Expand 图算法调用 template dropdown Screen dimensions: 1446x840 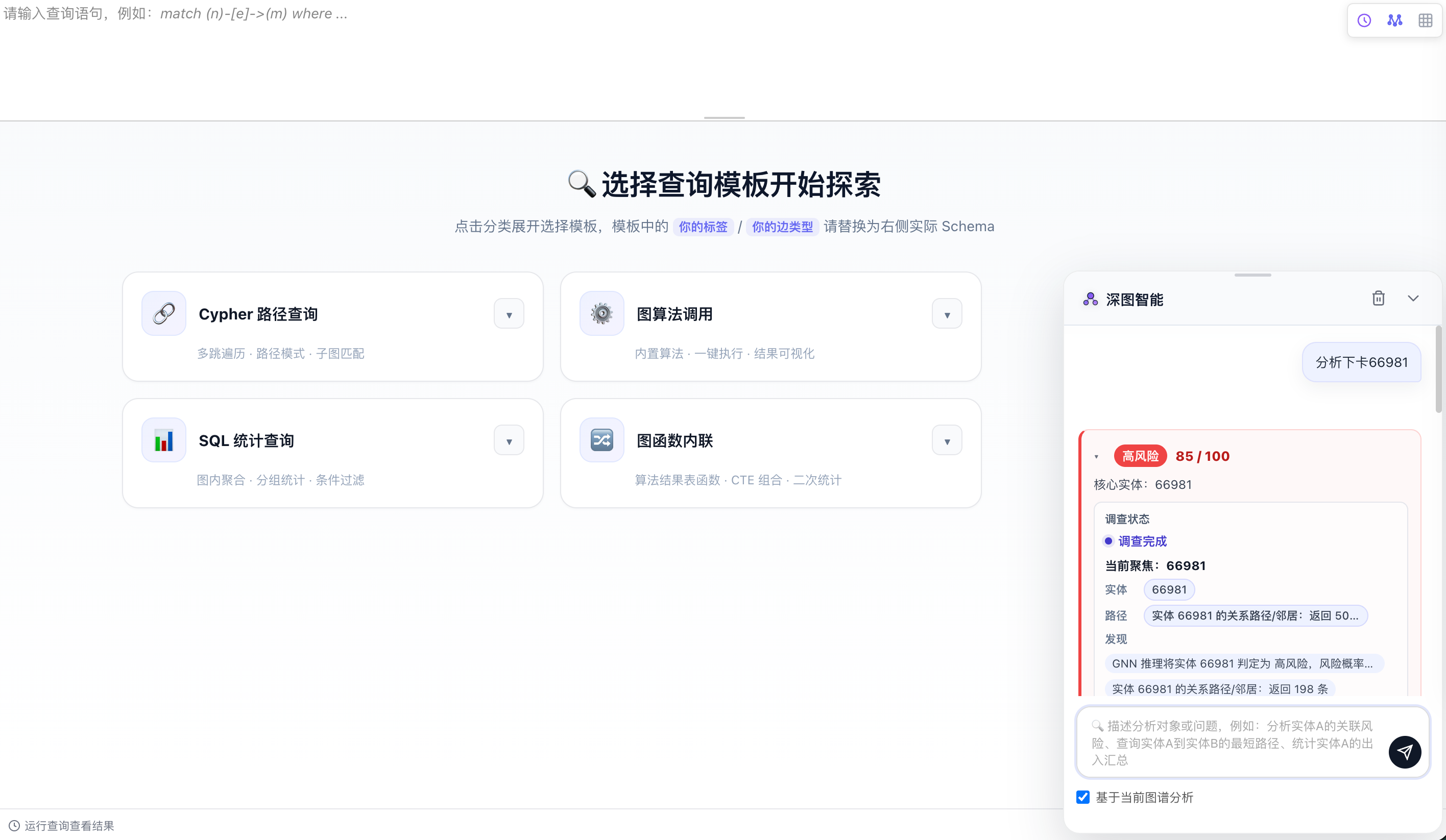click(947, 314)
